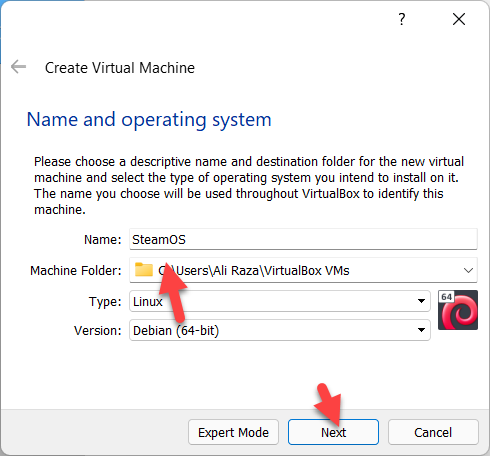490x456 pixels.
Task: Click the yellow folder icon in Machine Folder
Action: click(x=144, y=270)
